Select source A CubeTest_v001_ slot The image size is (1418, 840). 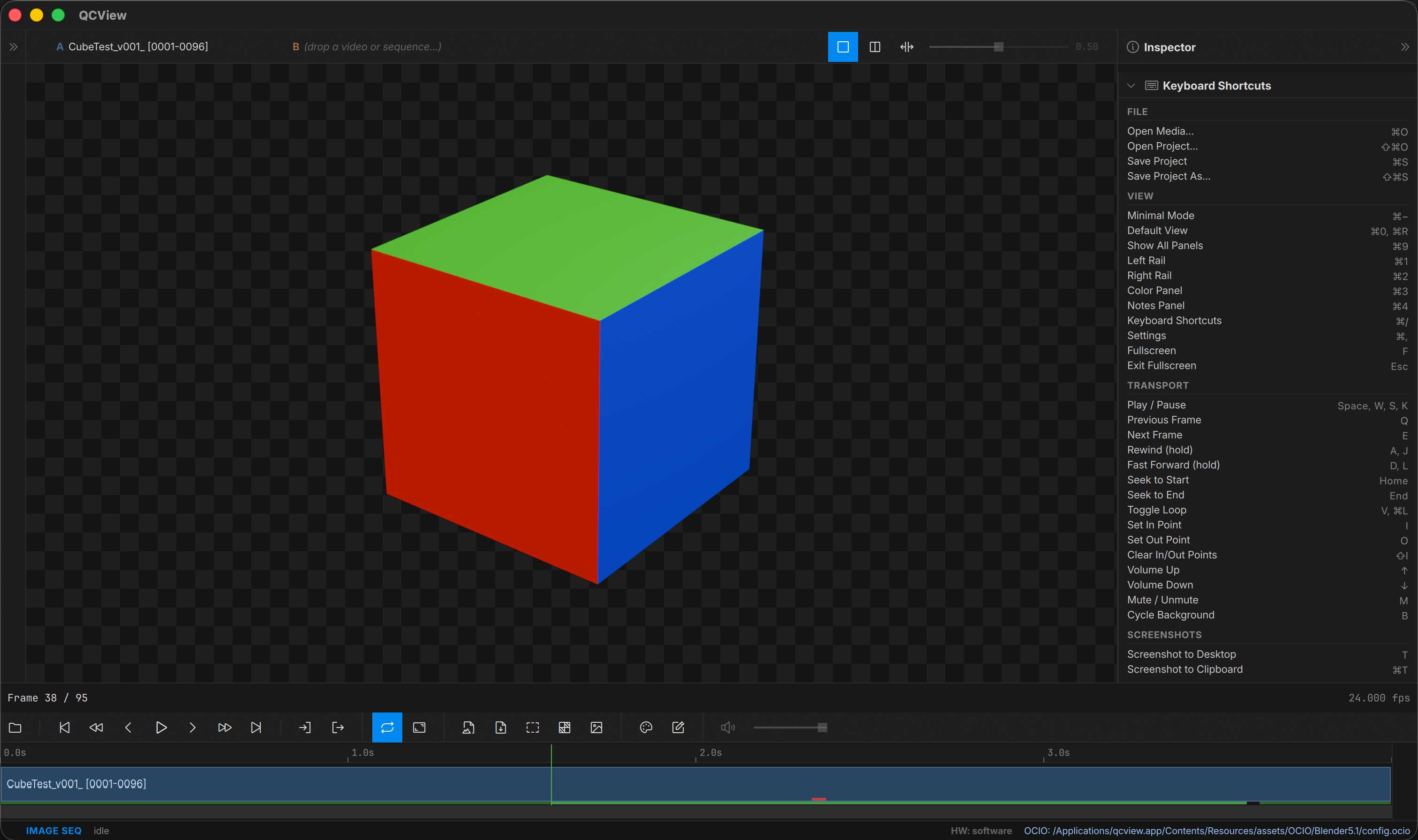click(x=132, y=47)
